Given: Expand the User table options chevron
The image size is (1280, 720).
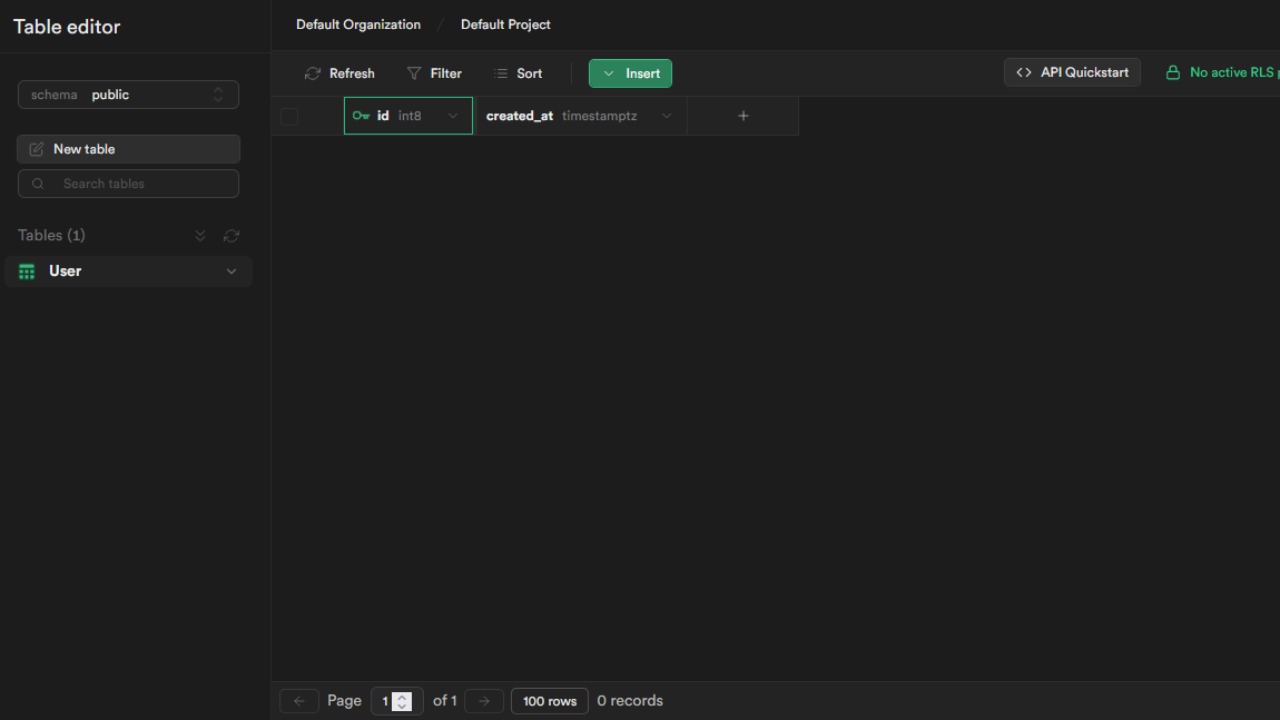Looking at the screenshot, I should pyautogui.click(x=231, y=271).
